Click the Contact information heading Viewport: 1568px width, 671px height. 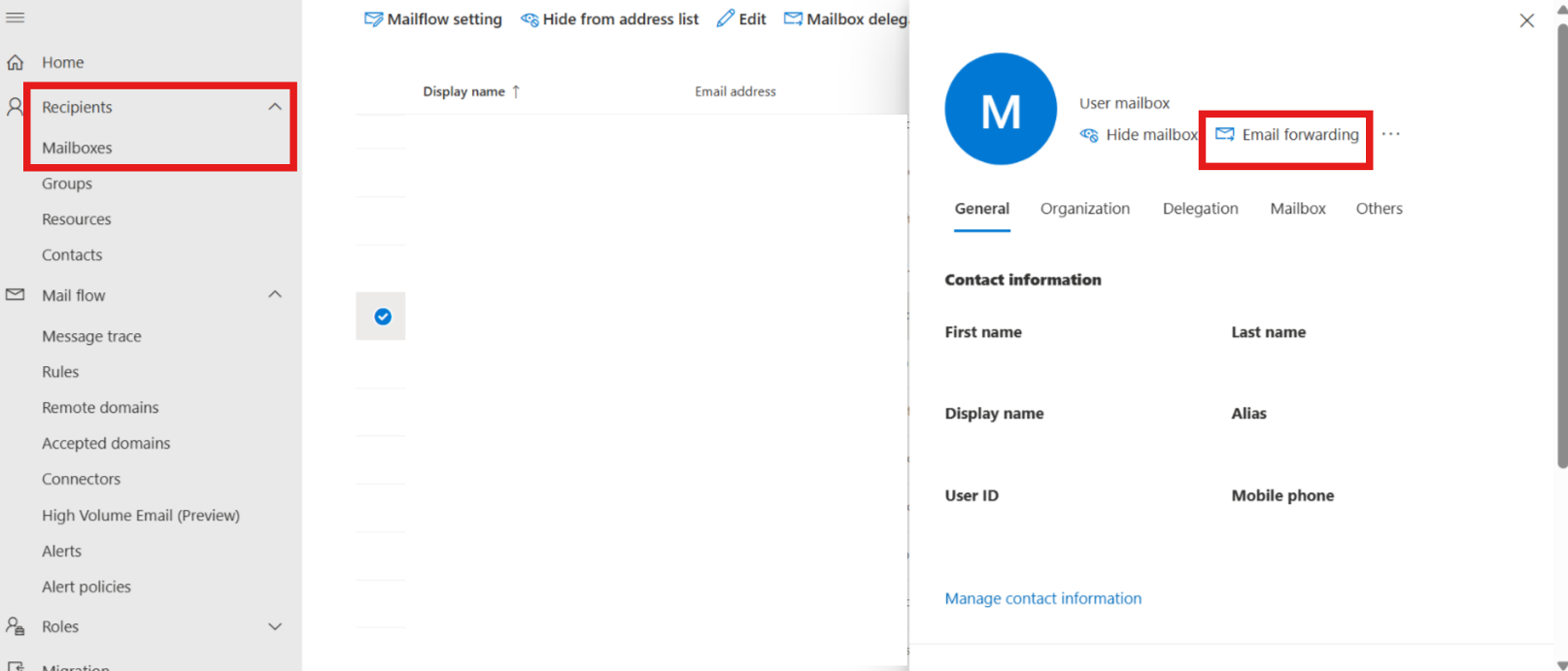pyautogui.click(x=1023, y=280)
